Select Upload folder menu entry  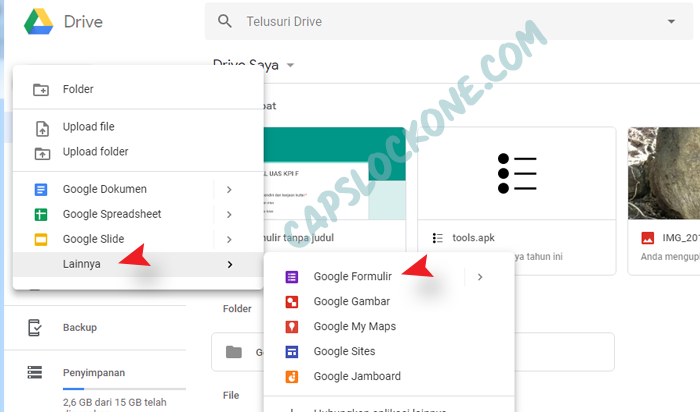coord(138,152)
